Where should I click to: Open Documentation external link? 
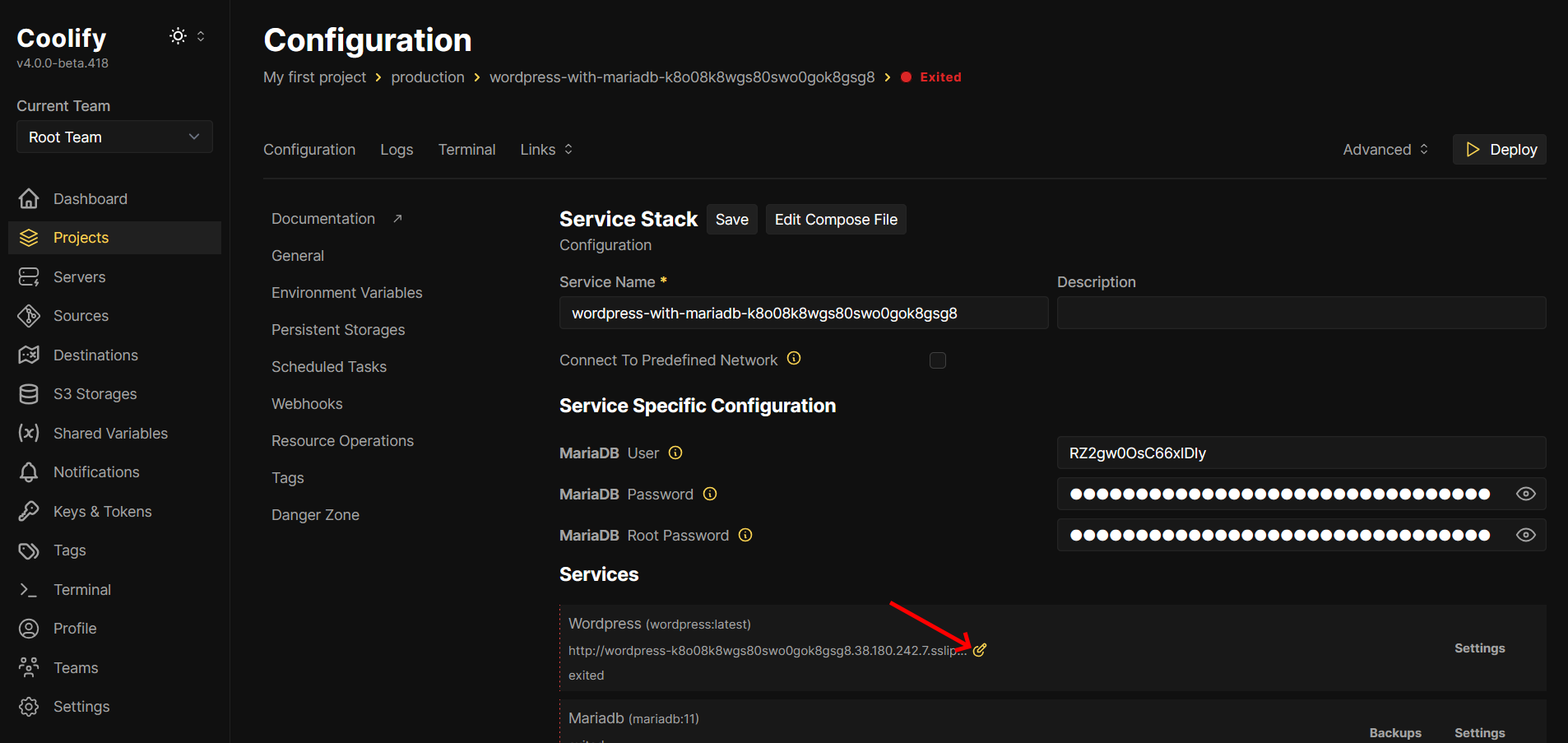point(336,218)
